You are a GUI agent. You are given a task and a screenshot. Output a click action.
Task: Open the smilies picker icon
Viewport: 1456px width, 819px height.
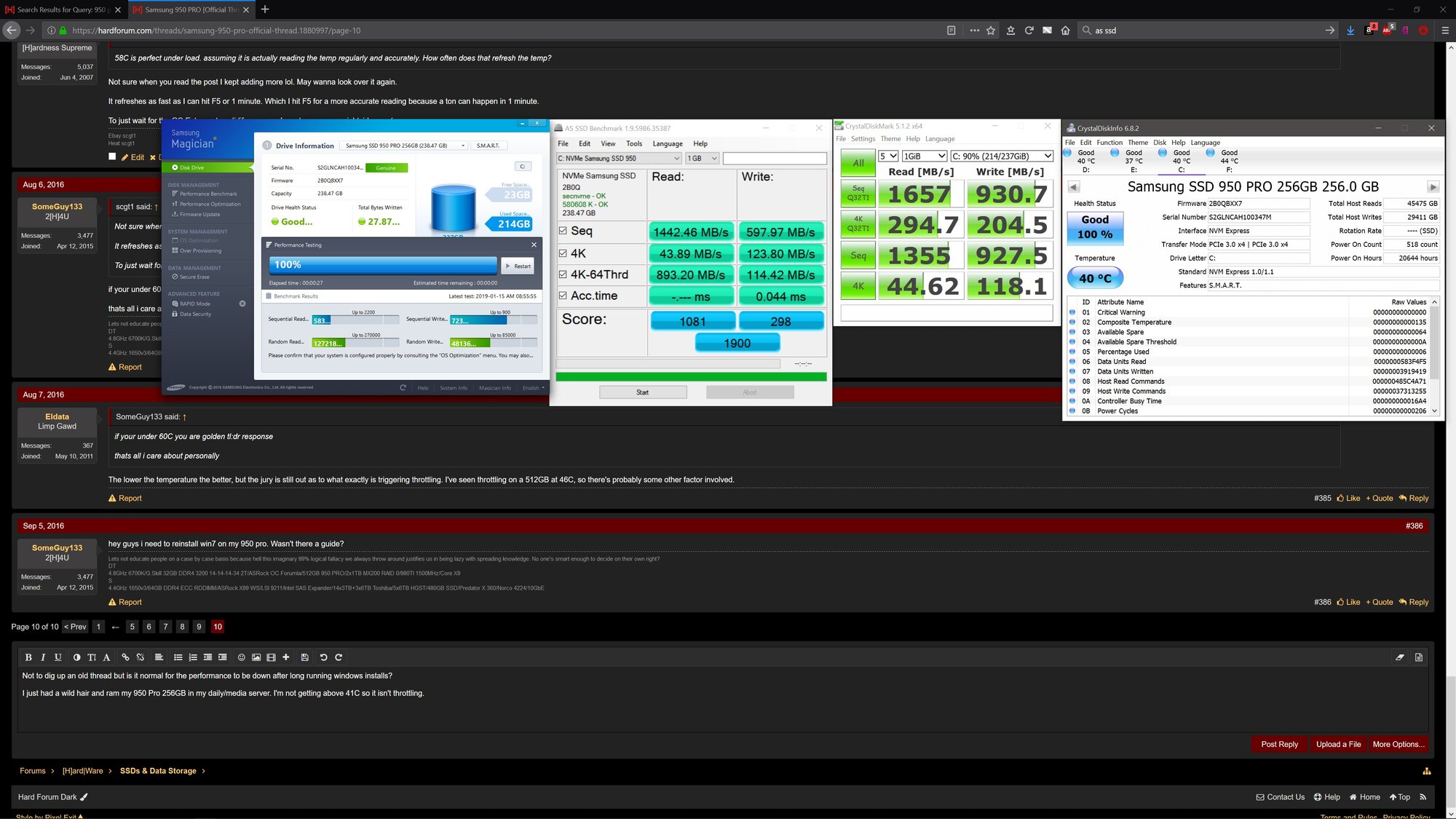pyautogui.click(x=242, y=657)
